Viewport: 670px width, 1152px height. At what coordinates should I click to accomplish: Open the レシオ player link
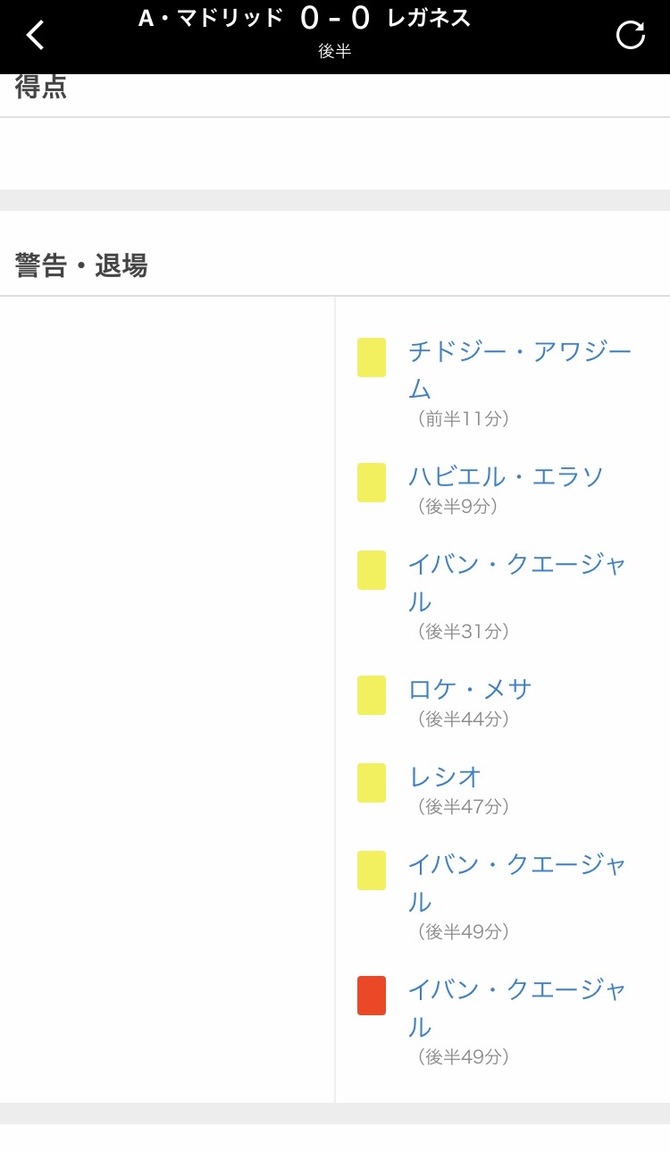click(x=445, y=777)
